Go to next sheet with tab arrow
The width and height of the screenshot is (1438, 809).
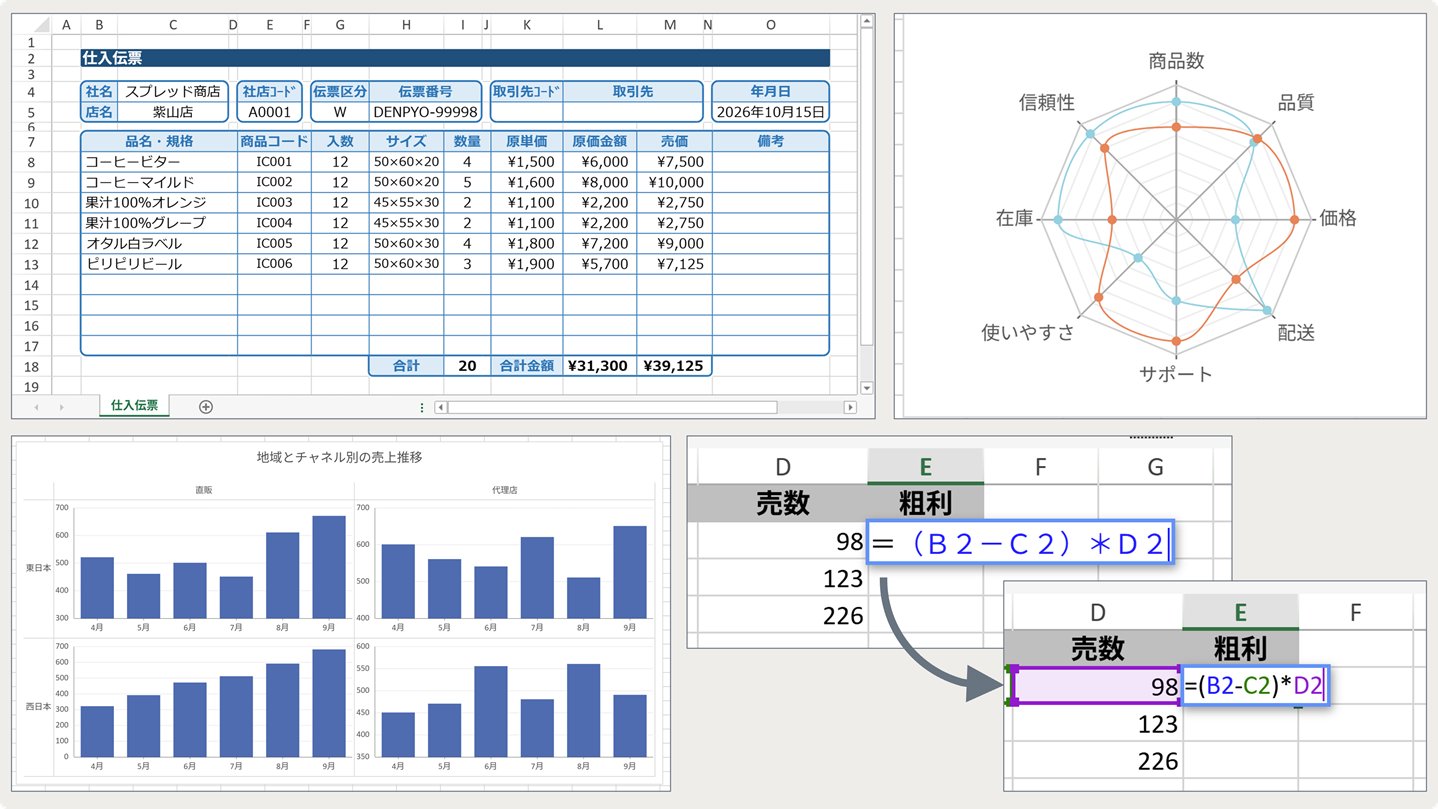point(61,407)
